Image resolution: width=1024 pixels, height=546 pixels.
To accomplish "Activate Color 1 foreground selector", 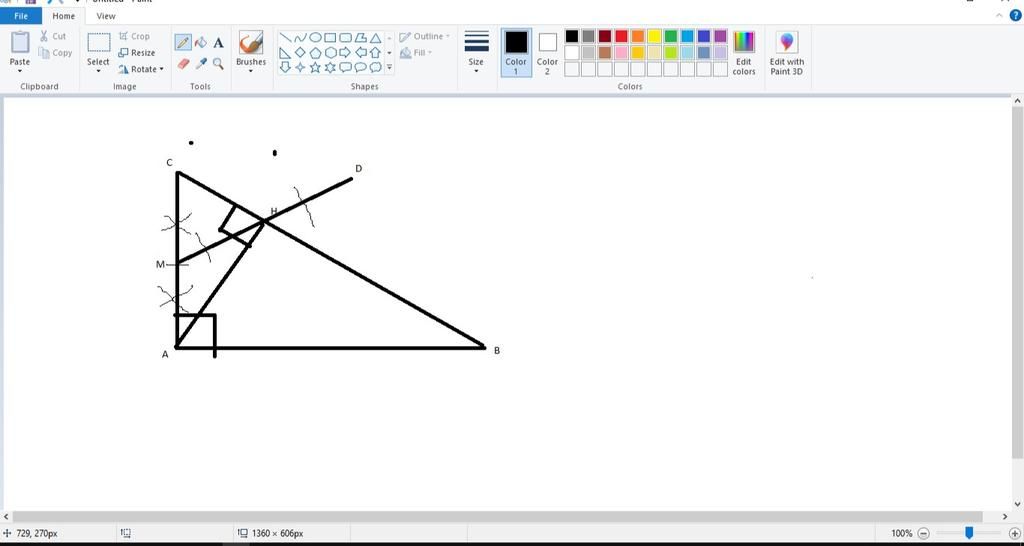I will tap(516, 52).
